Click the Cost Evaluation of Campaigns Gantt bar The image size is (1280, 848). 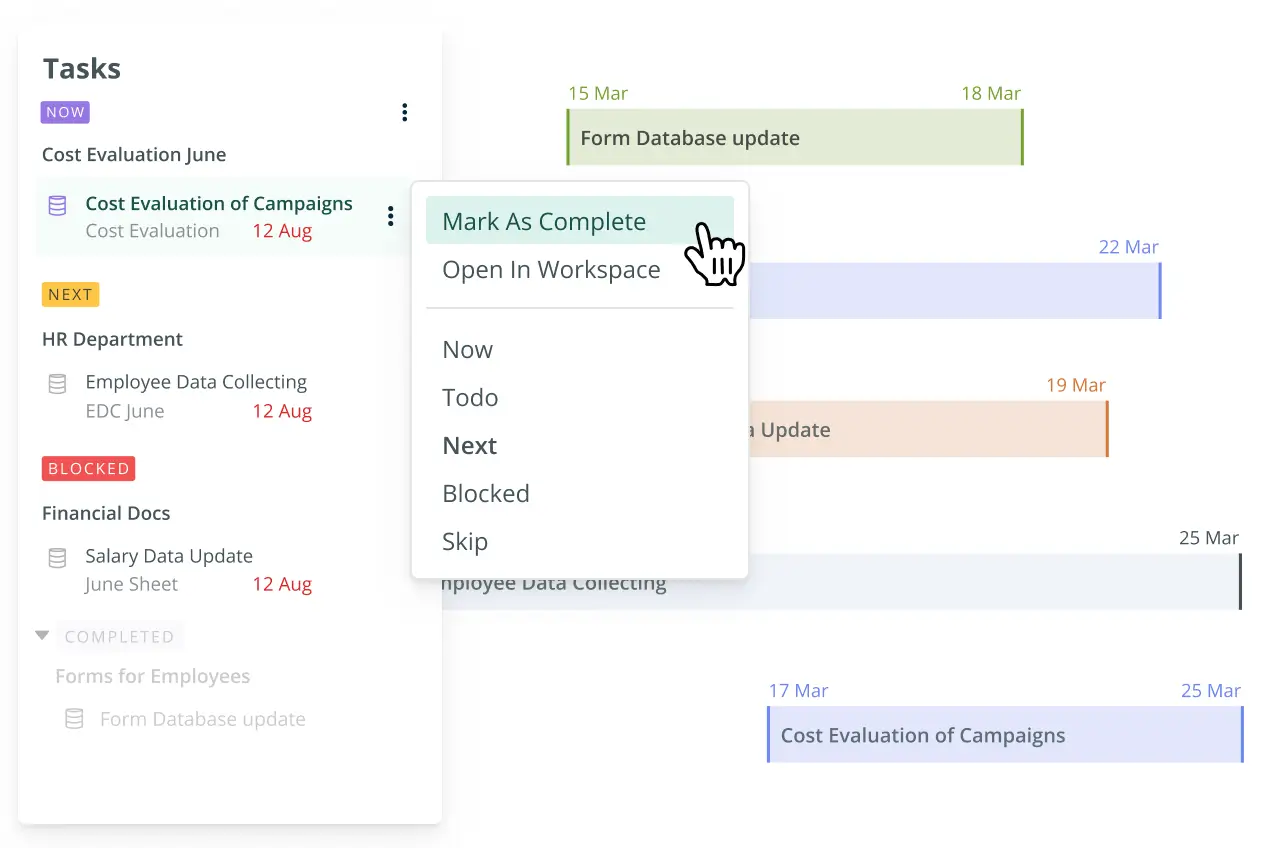click(x=1004, y=735)
